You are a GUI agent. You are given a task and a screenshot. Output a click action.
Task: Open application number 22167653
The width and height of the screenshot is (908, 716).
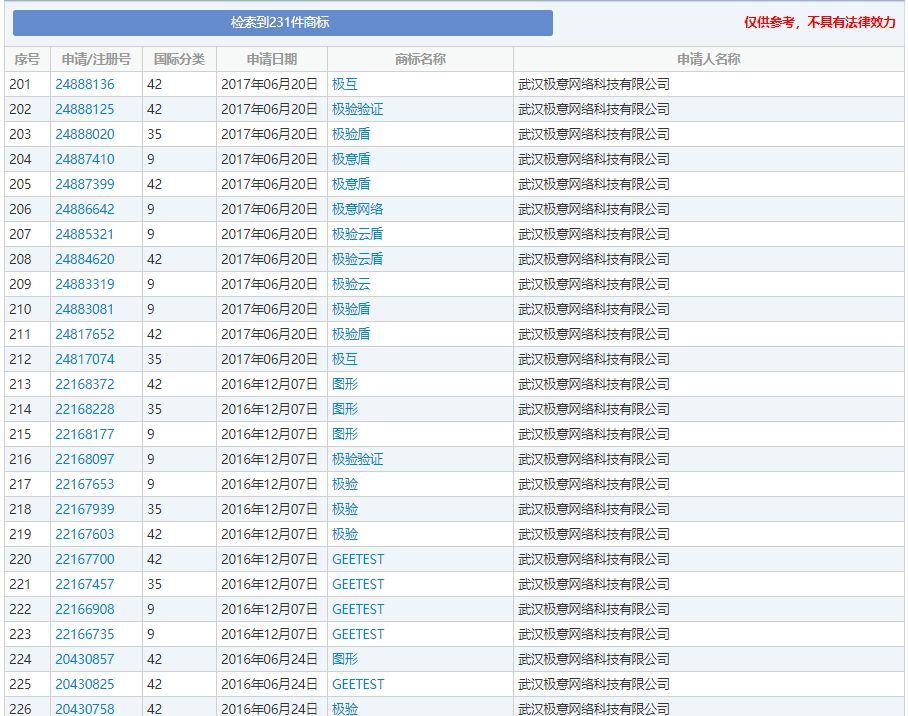coord(85,484)
